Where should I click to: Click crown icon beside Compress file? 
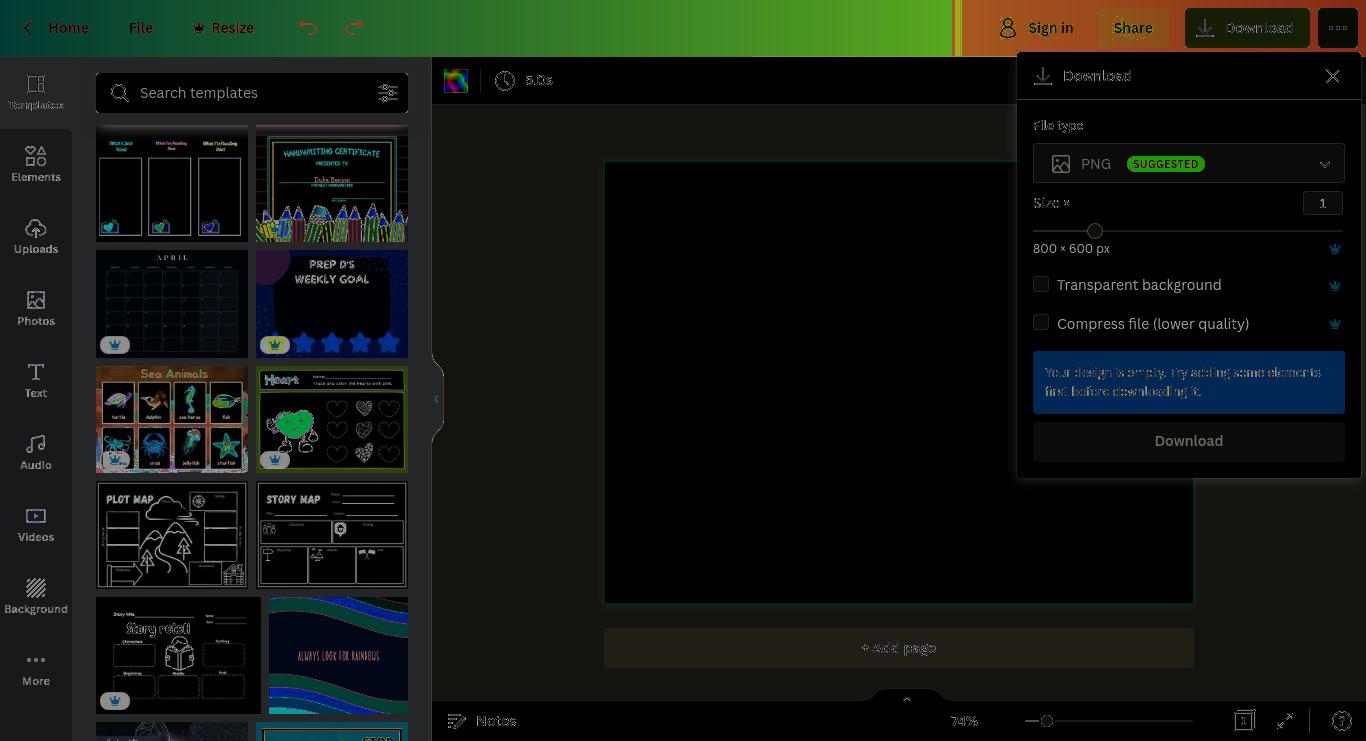(1334, 324)
